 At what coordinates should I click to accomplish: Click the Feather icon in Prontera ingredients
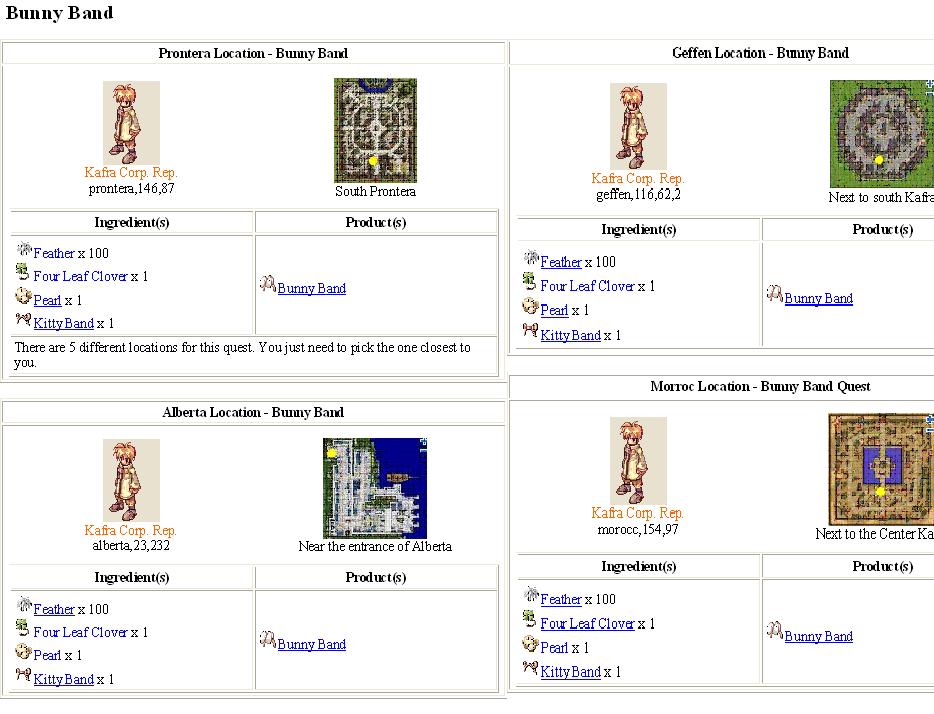click(24, 250)
